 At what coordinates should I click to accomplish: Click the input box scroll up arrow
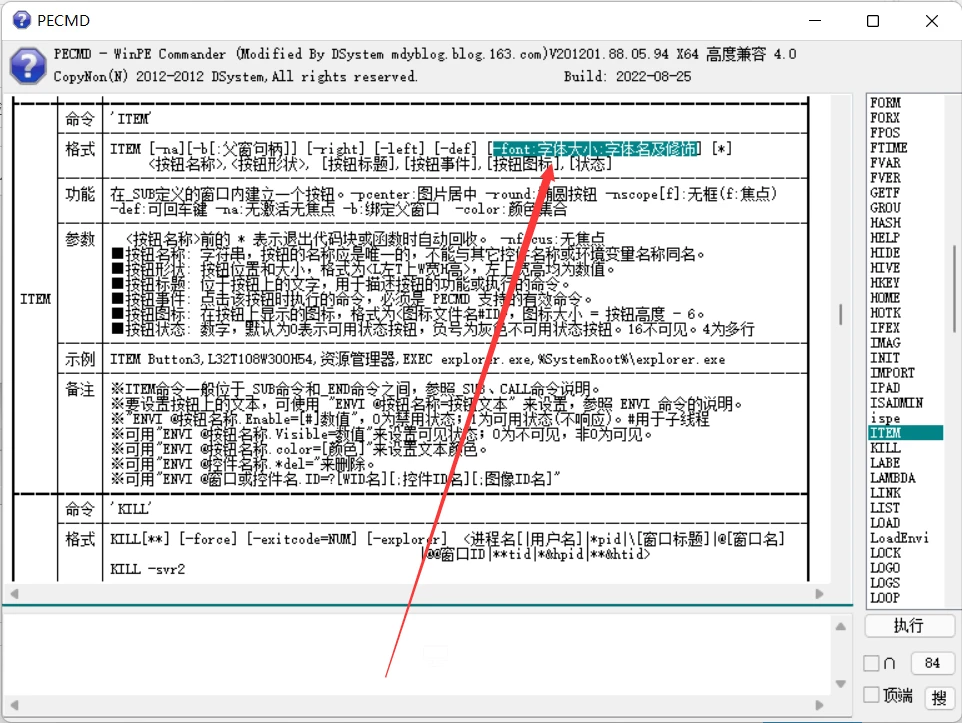(841, 627)
